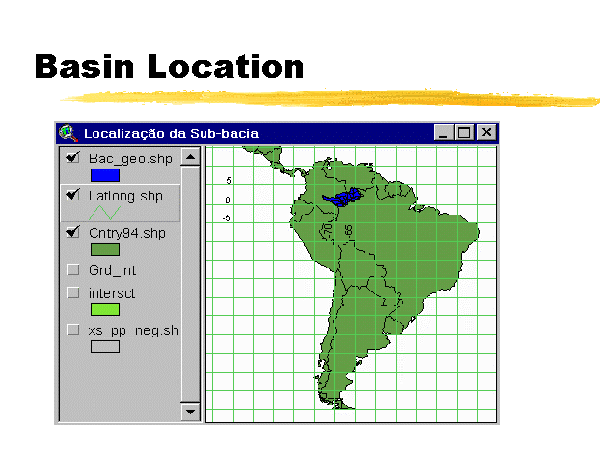The height and width of the screenshot is (450, 600).
Task: Click the gray xs_pp_neg color swatch
Action: 105,346
